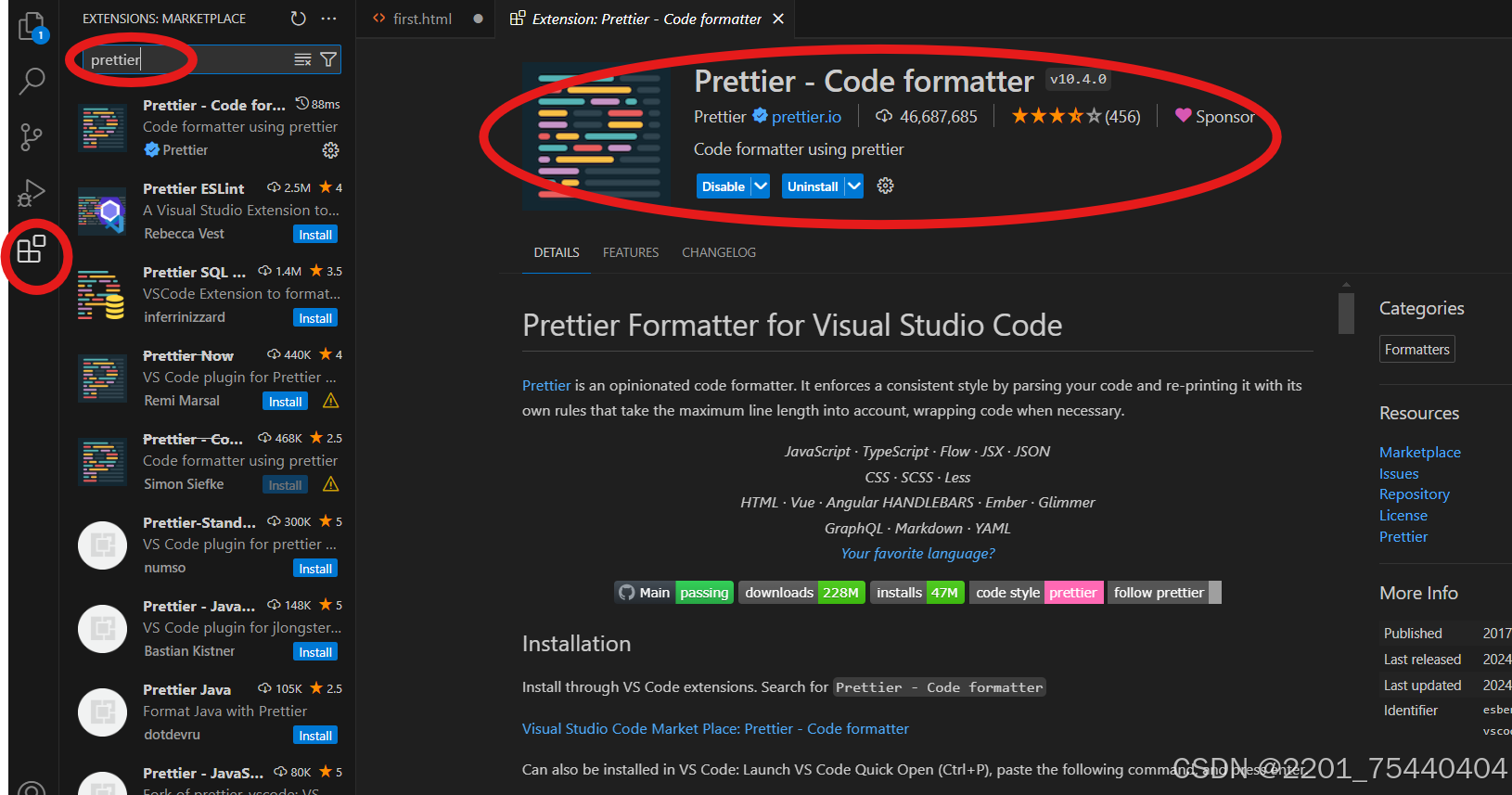Image resolution: width=1512 pixels, height=795 pixels.
Task: Open 'Your favorite language?' link
Action: tap(917, 554)
